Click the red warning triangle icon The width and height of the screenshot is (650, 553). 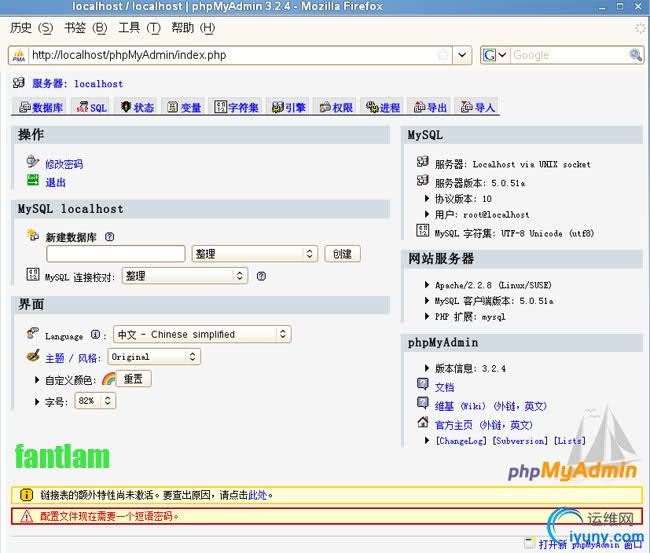(x=26, y=516)
